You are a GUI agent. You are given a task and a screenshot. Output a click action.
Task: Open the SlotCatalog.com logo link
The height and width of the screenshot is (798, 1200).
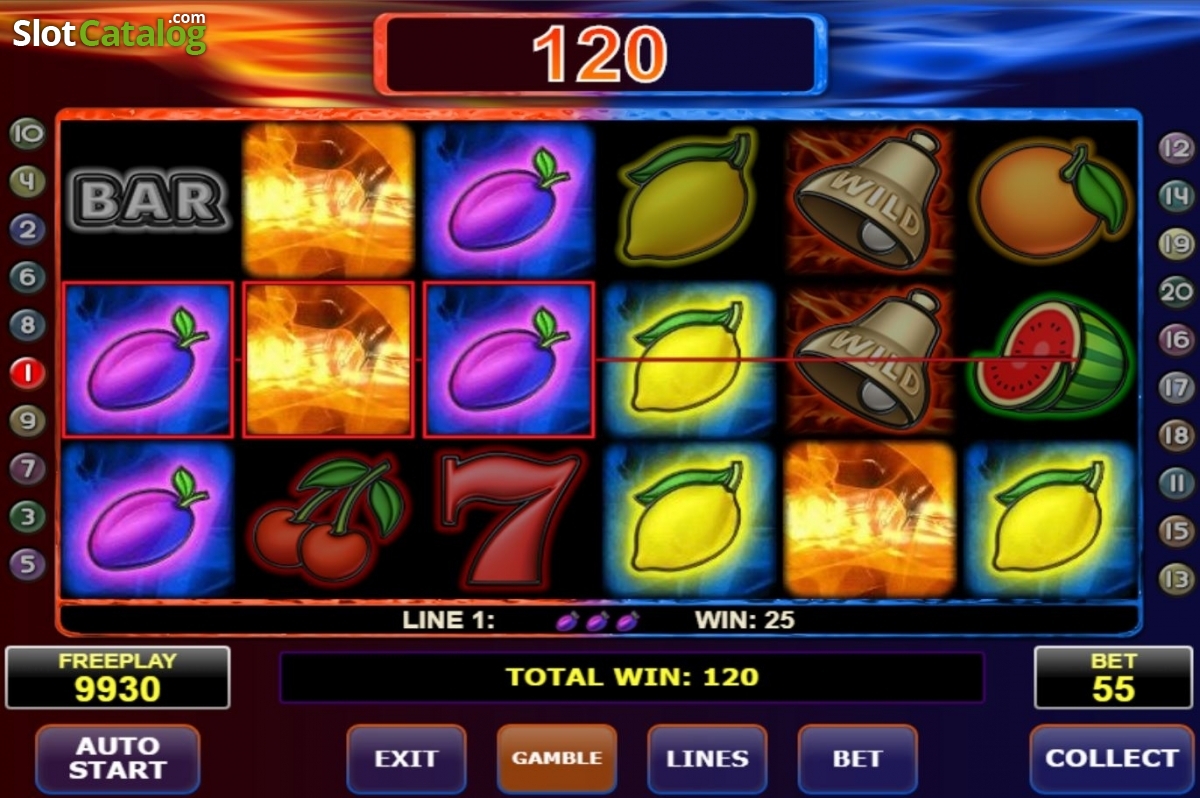coord(110,33)
